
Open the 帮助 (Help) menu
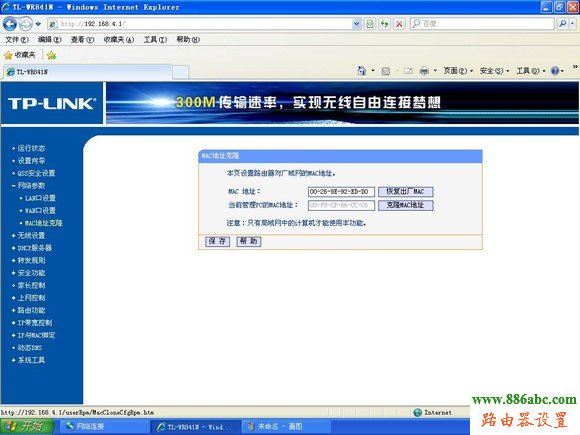coord(188,40)
